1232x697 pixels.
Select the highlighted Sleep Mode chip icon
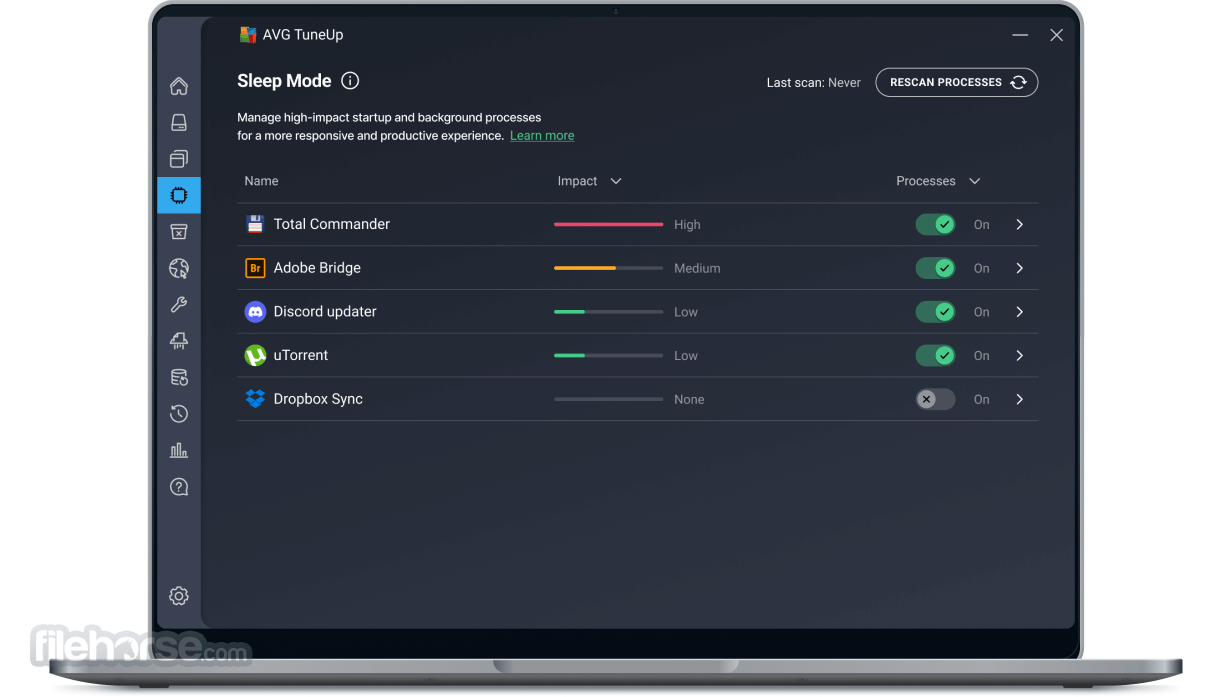click(179, 195)
